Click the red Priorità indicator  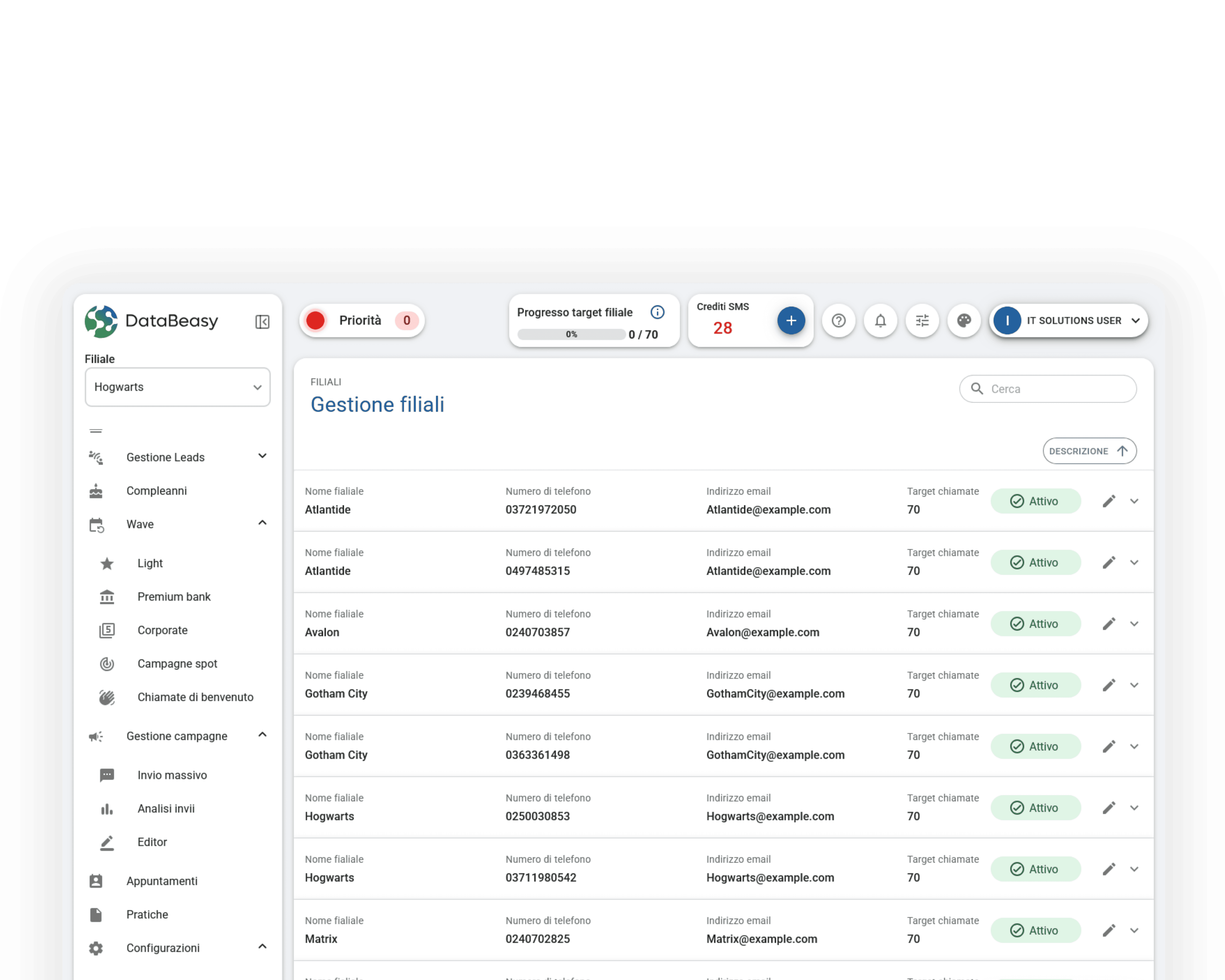click(315, 320)
